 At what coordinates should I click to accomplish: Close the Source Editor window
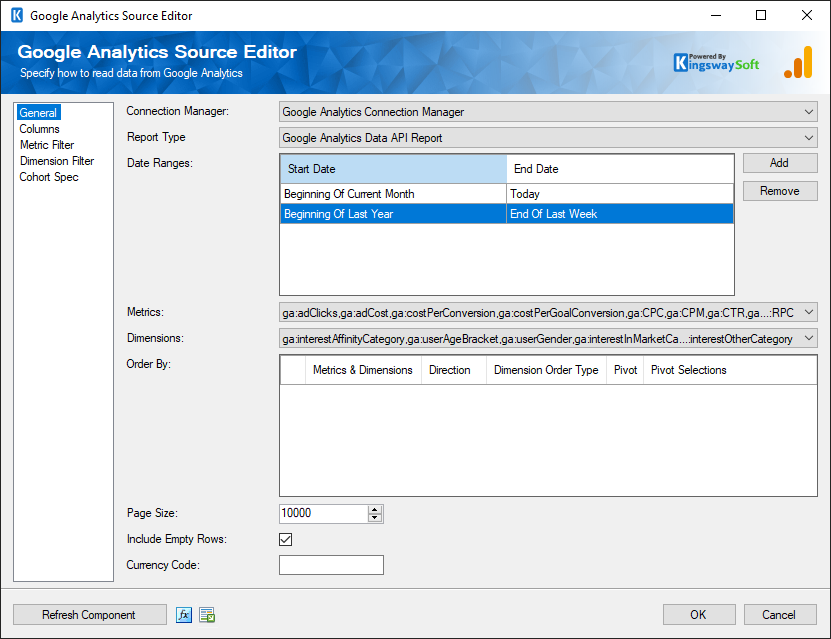point(807,15)
